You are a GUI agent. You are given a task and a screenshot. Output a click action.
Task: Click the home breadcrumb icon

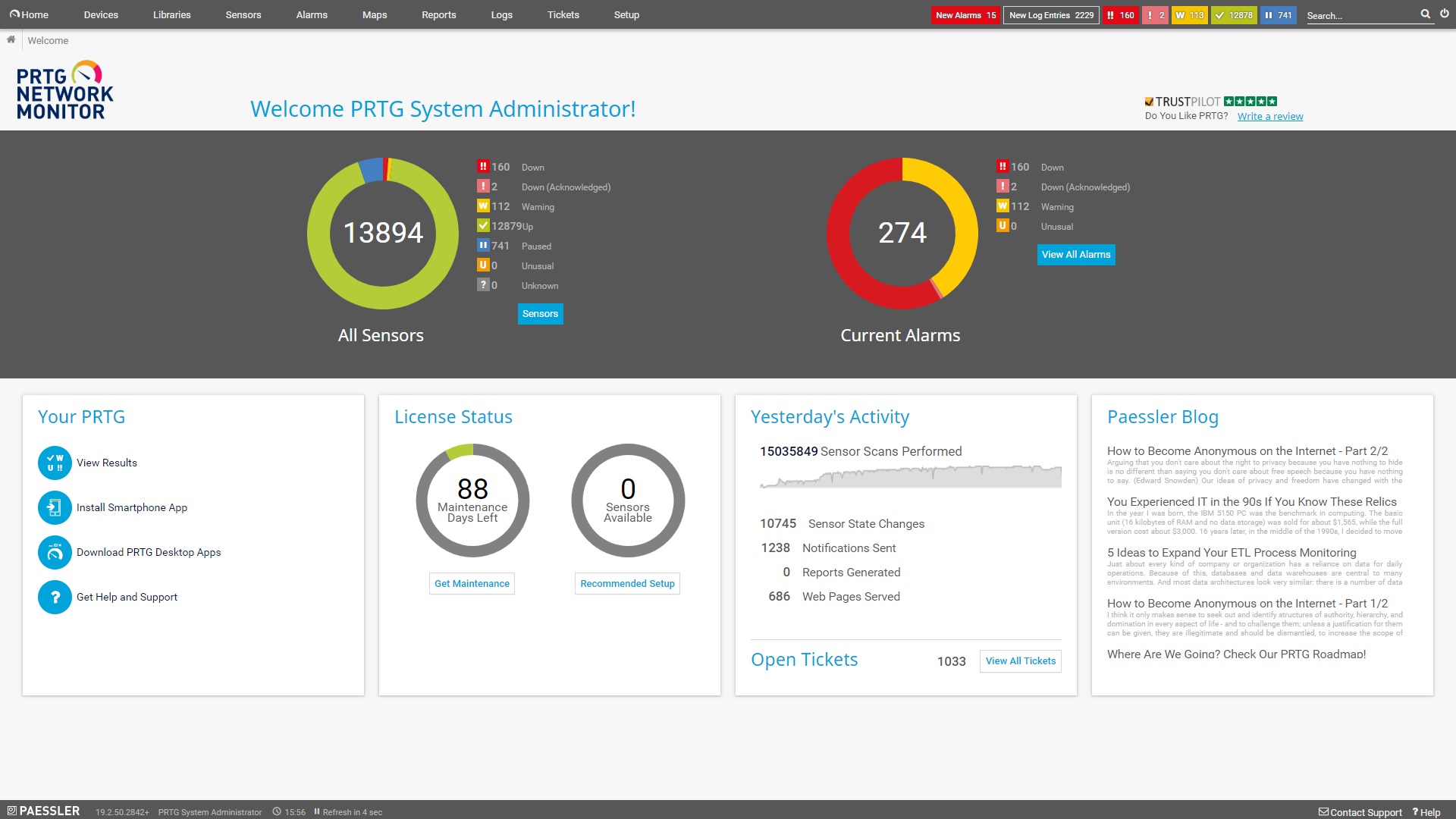click(x=11, y=40)
